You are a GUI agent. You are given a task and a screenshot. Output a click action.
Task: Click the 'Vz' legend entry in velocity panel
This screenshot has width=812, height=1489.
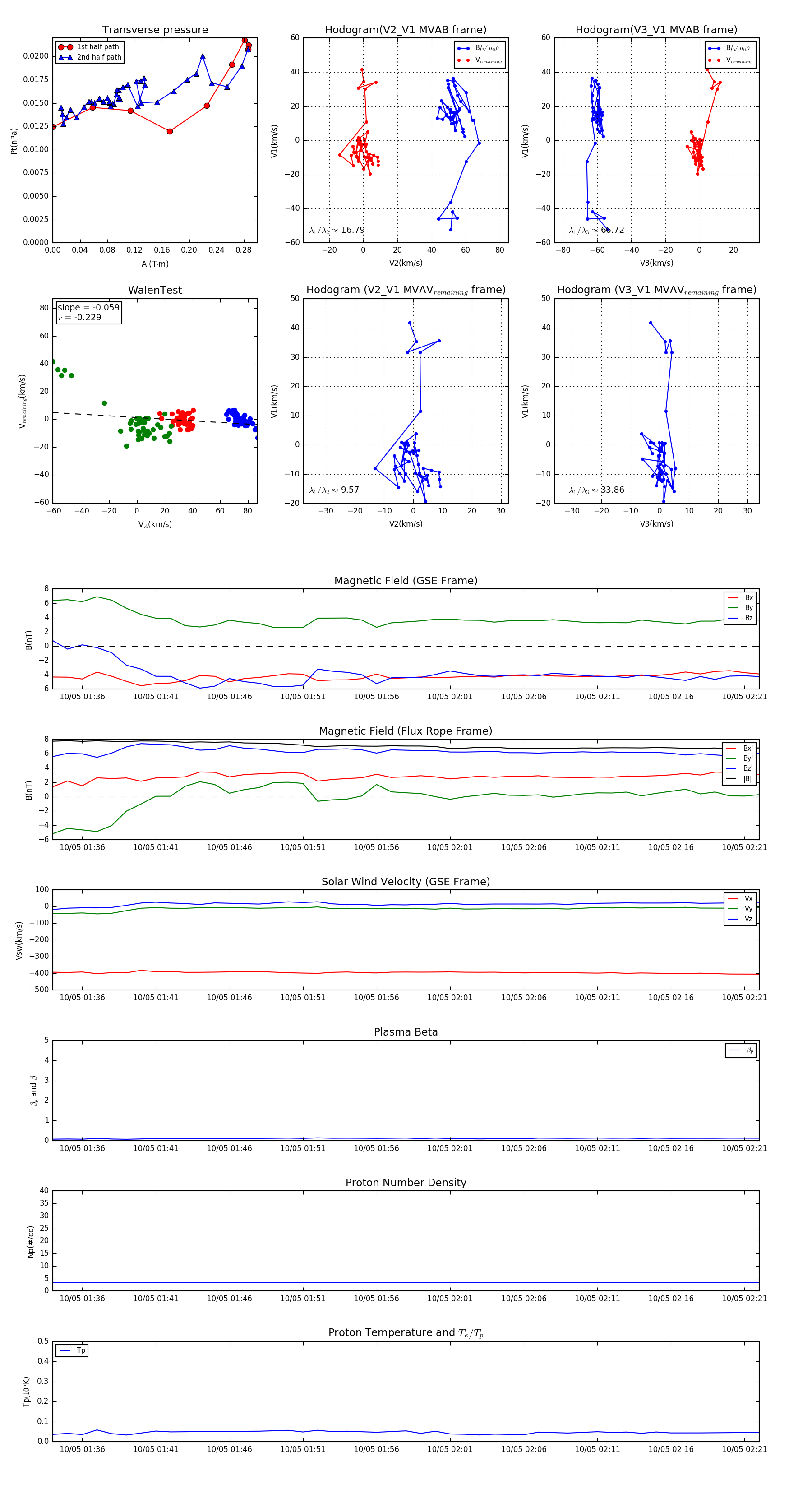coord(740,919)
